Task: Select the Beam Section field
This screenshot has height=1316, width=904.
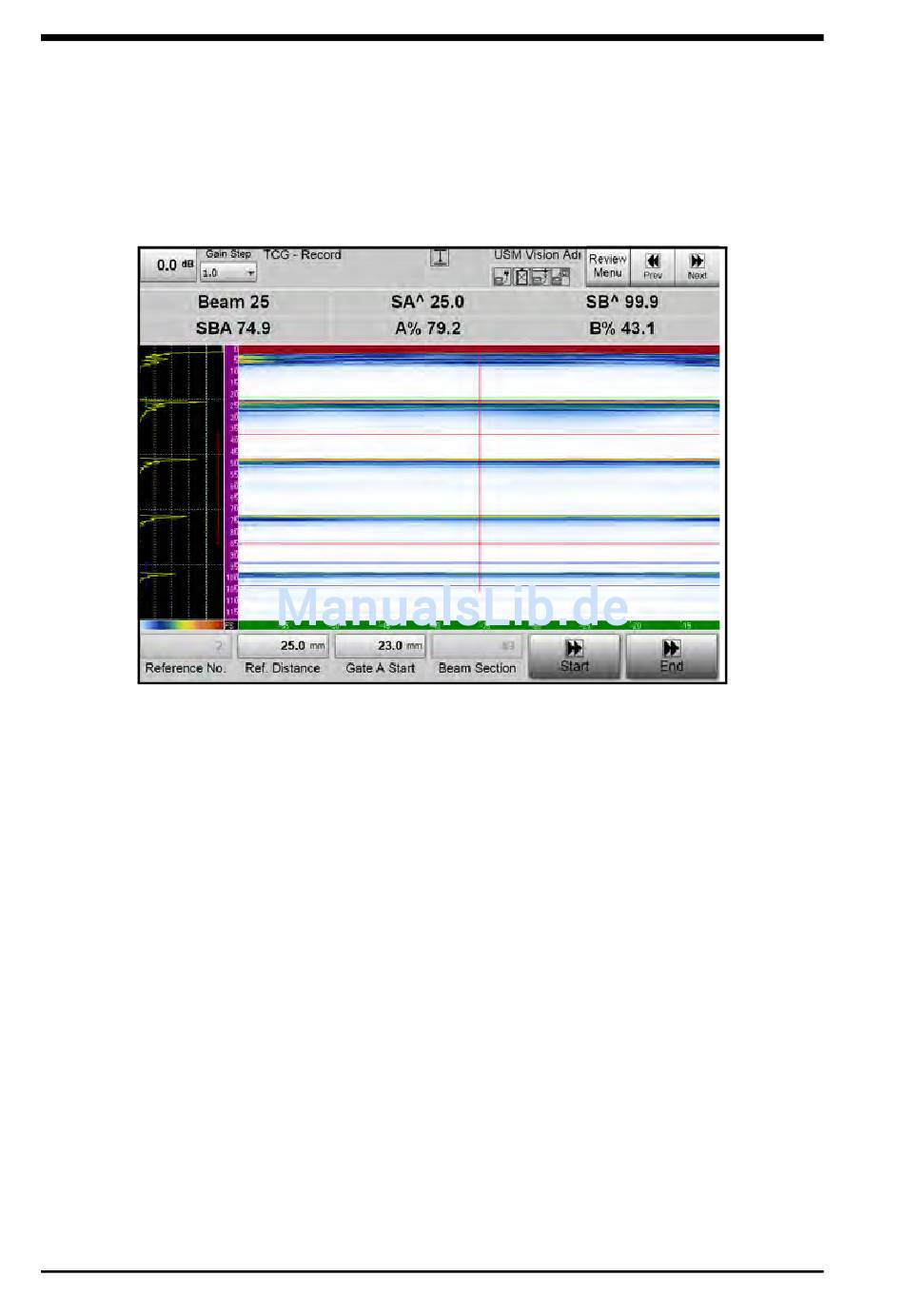Action: (477, 645)
